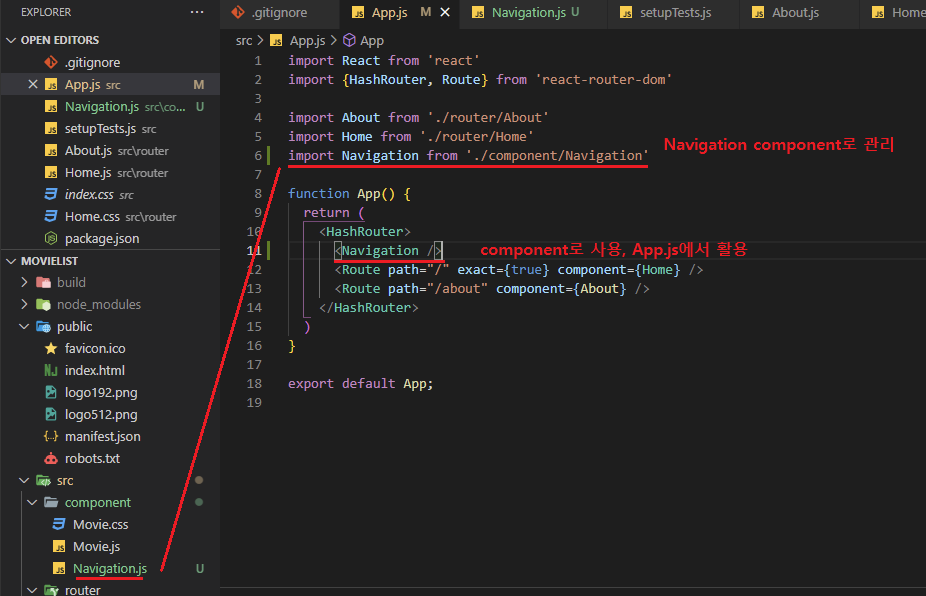Image resolution: width=926 pixels, height=596 pixels.
Task: Close App.js in Open Editors list
Action: 33,84
